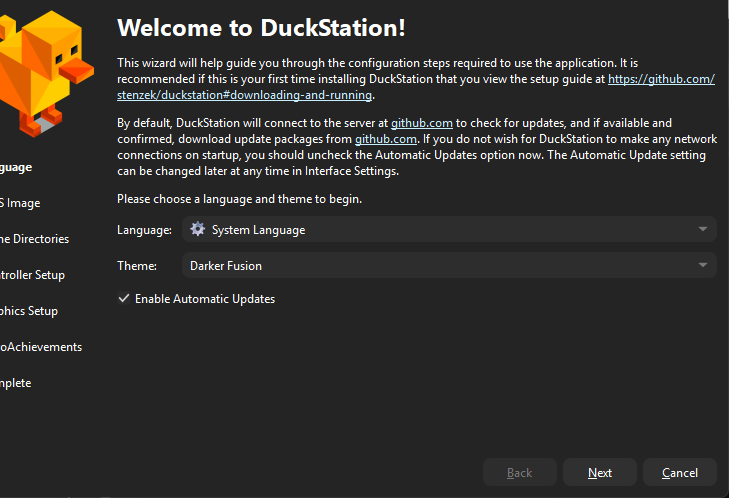Select the Graphics Setup step

pos(29,311)
